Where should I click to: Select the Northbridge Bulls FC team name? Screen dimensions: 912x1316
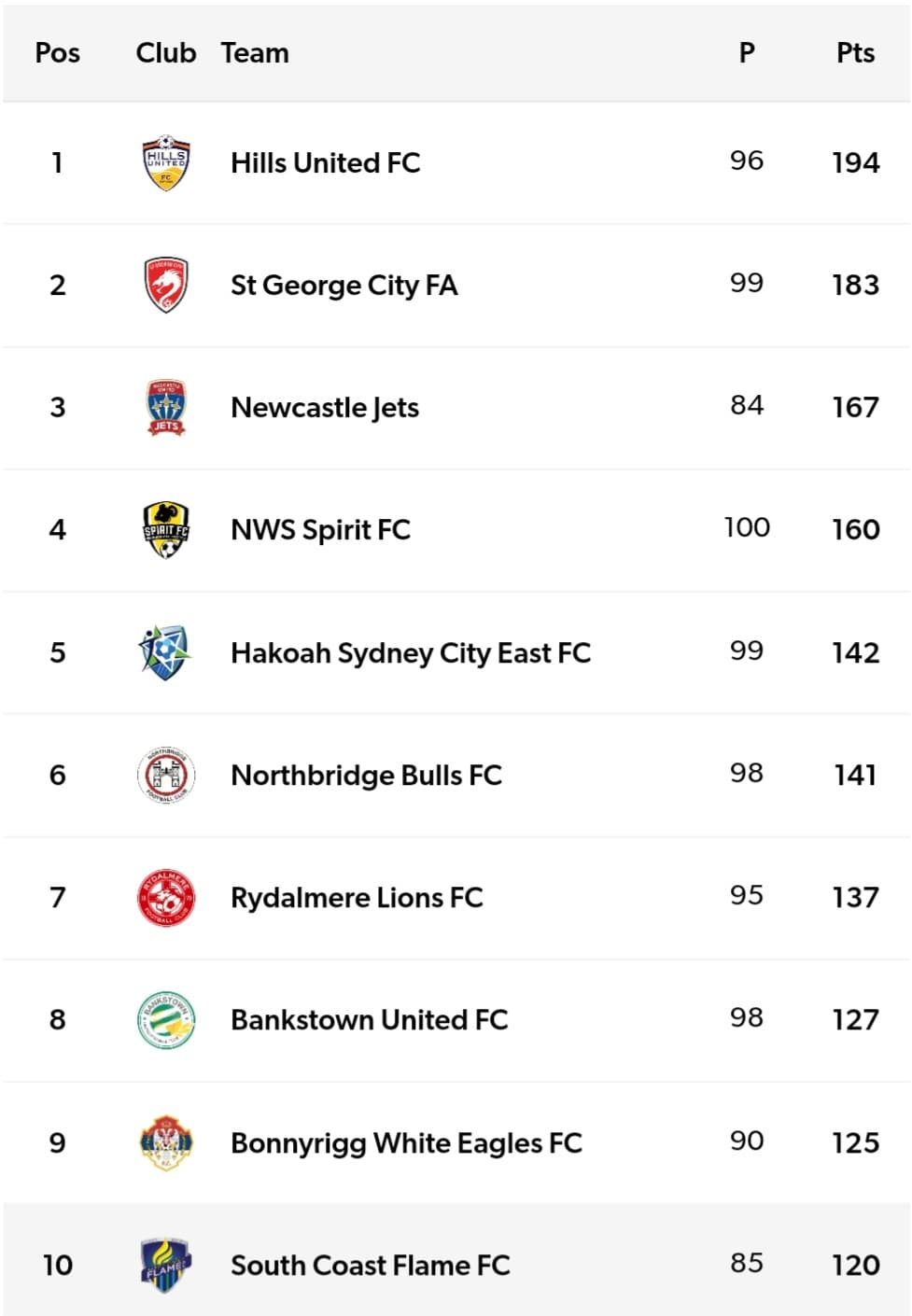(x=366, y=775)
